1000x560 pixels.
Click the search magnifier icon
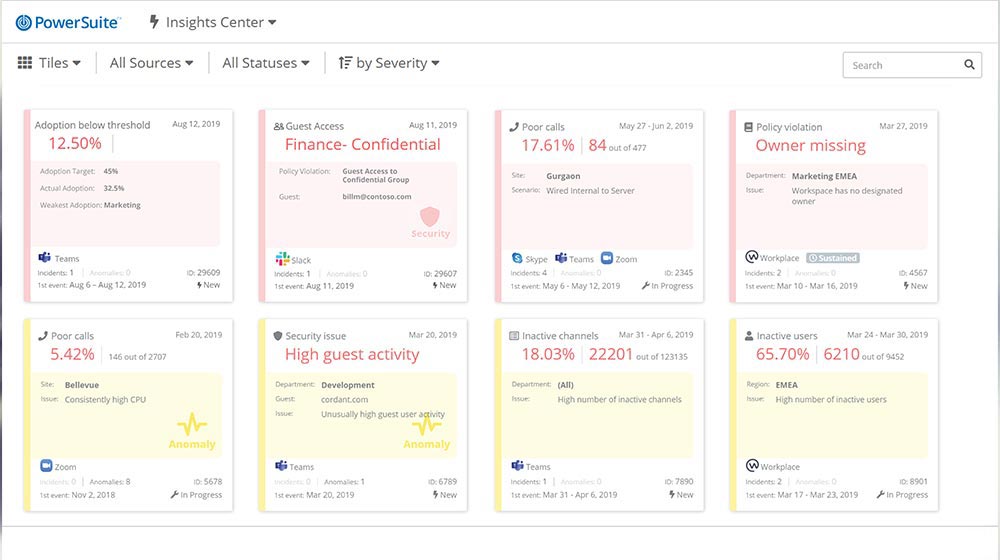point(969,65)
